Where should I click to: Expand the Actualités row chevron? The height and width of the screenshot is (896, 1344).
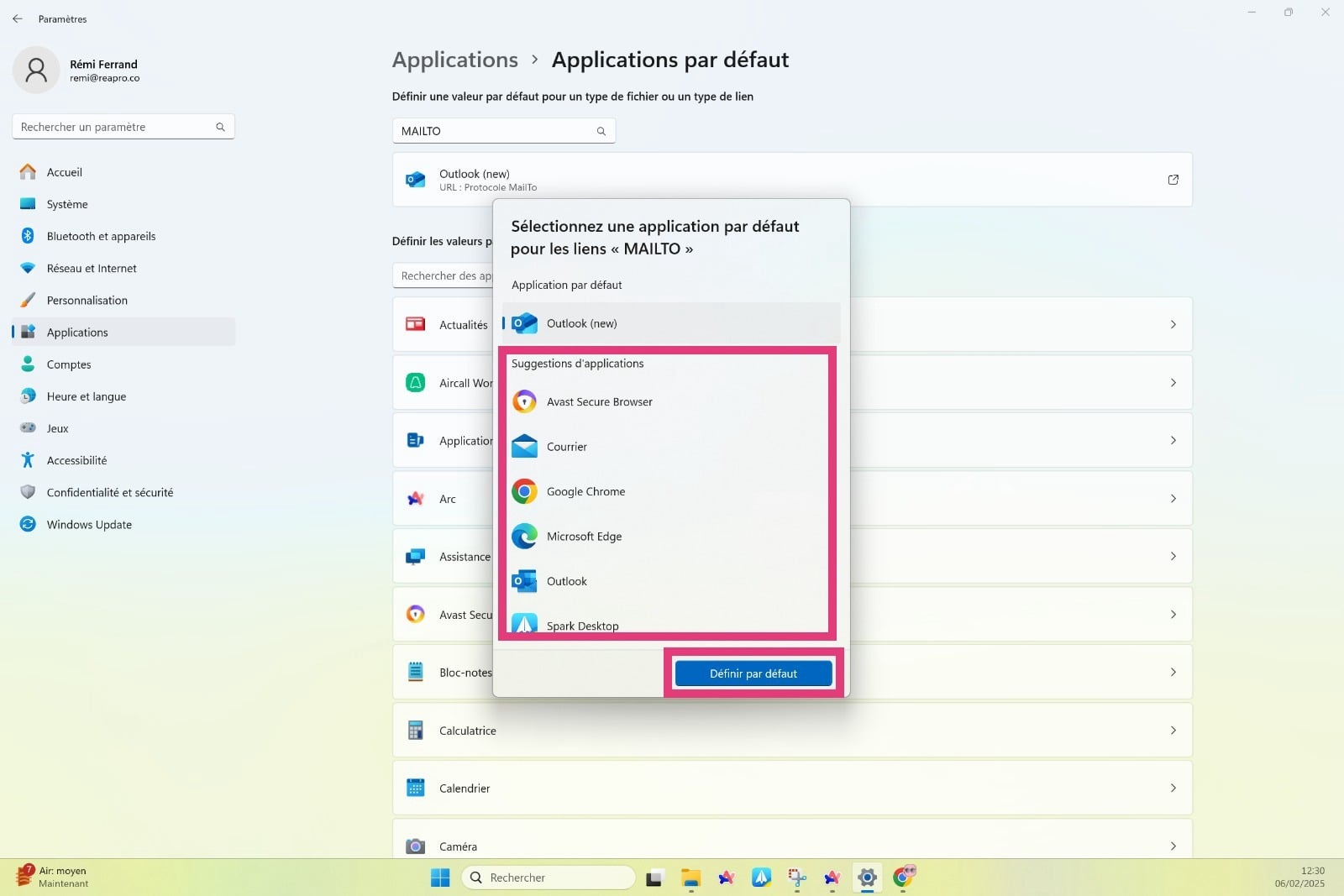(1173, 324)
